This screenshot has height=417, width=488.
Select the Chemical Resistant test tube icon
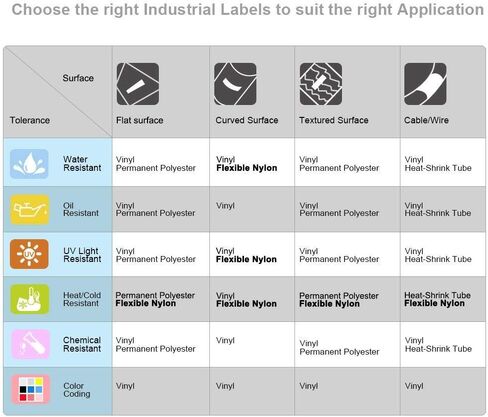[30, 344]
